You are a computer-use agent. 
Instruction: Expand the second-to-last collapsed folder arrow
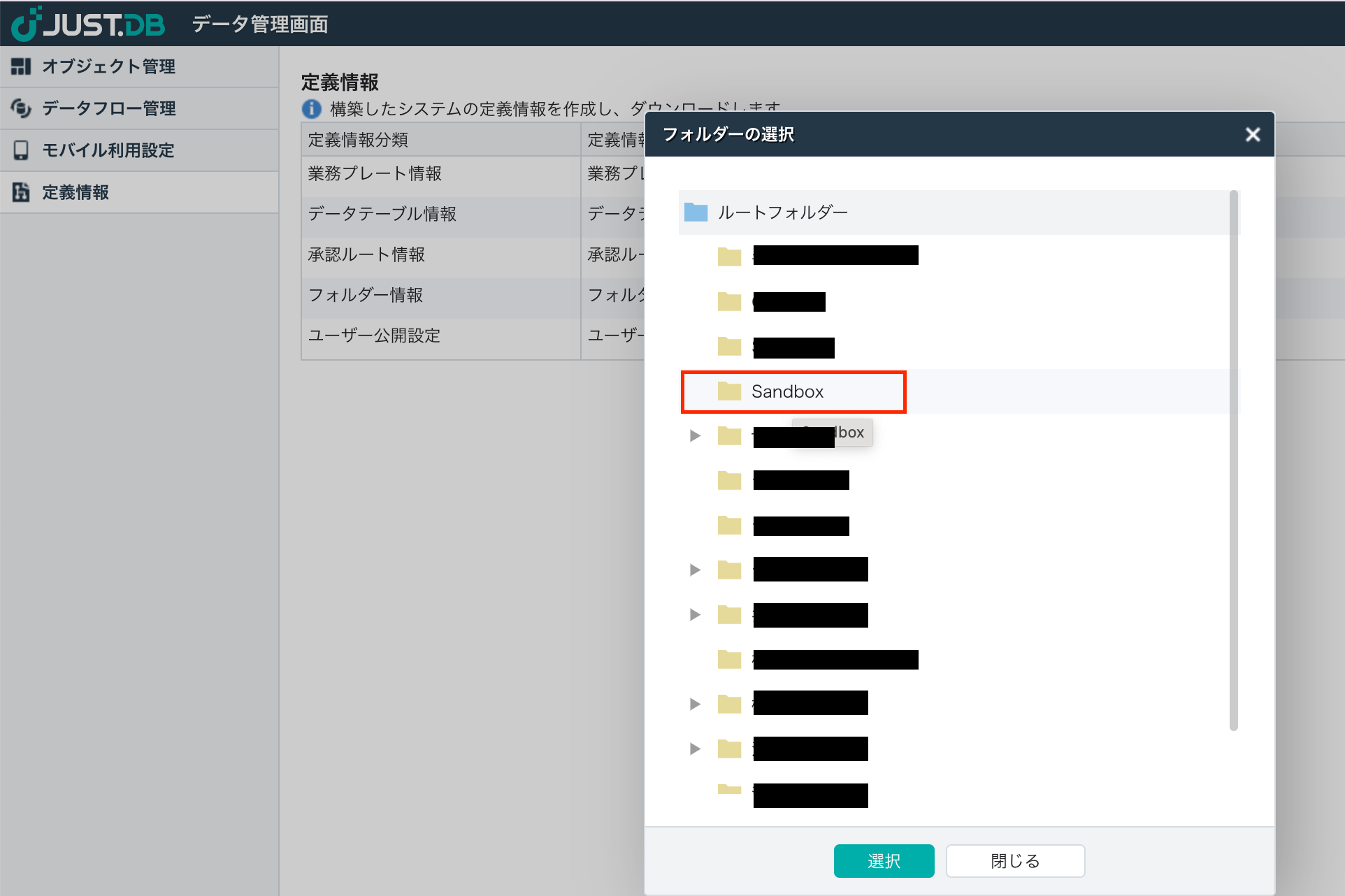(x=695, y=704)
